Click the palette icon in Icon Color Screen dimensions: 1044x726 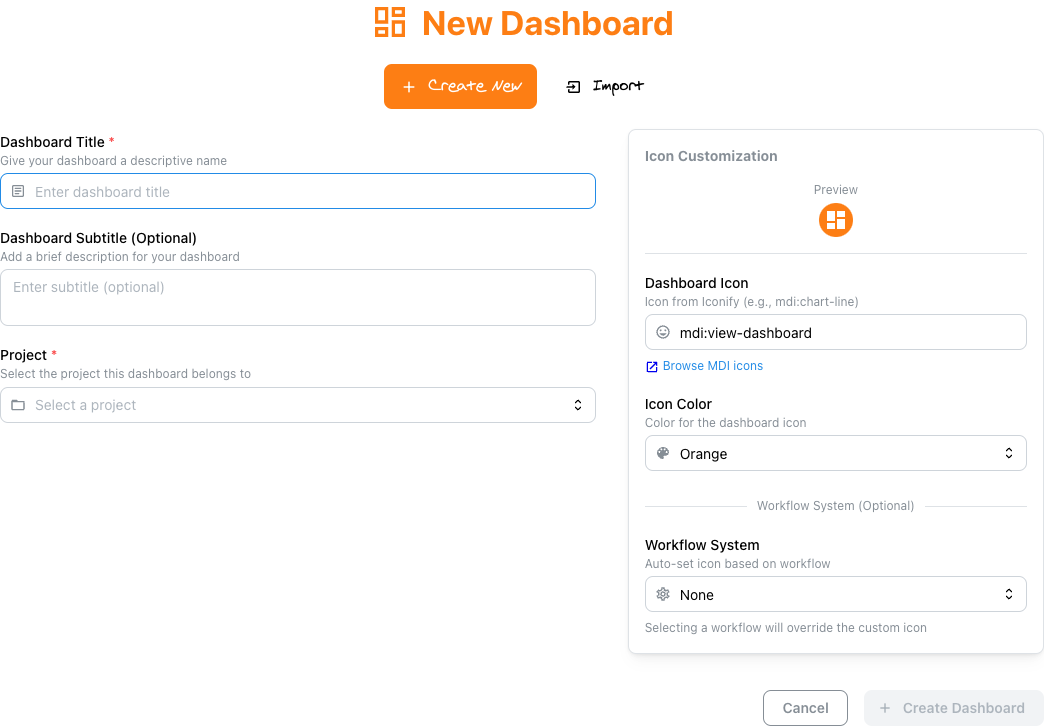(662, 454)
